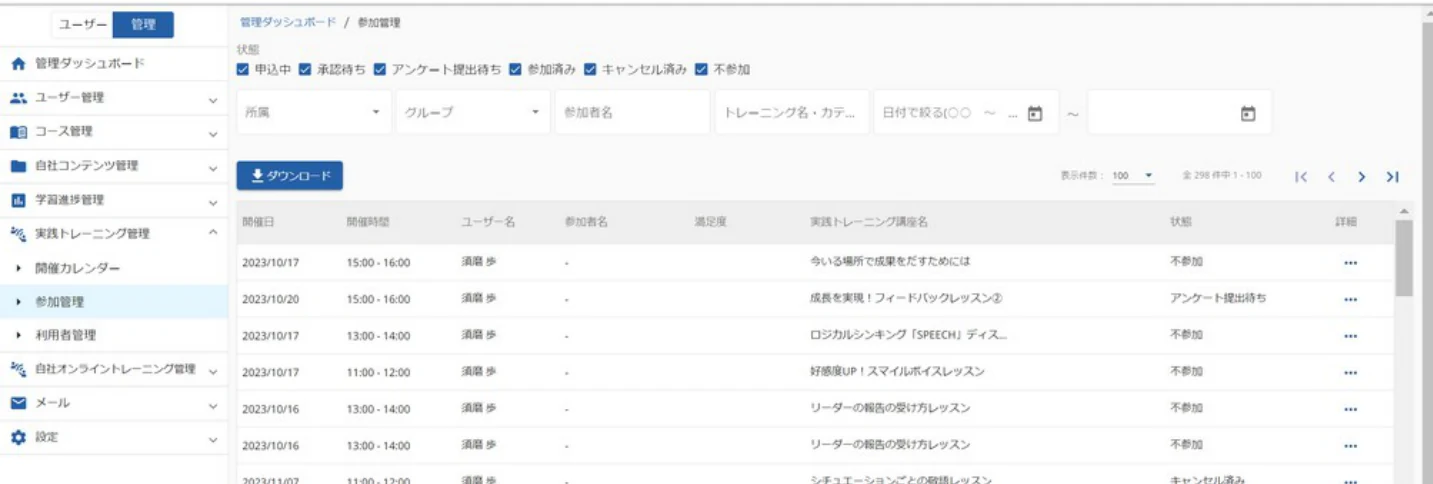Click the 学習進捗管理 chart icon

(18, 200)
